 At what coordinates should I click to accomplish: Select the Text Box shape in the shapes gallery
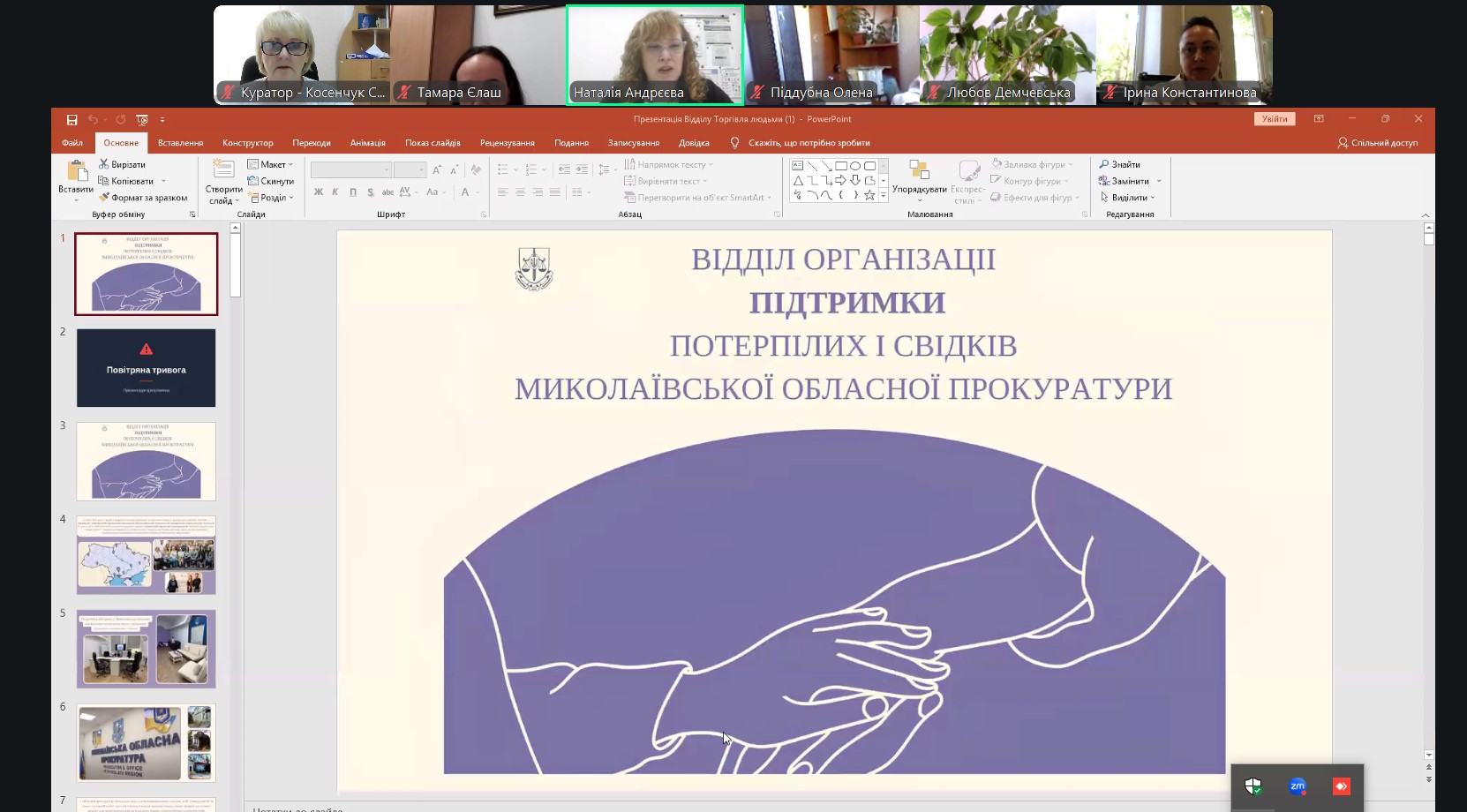coord(797,166)
